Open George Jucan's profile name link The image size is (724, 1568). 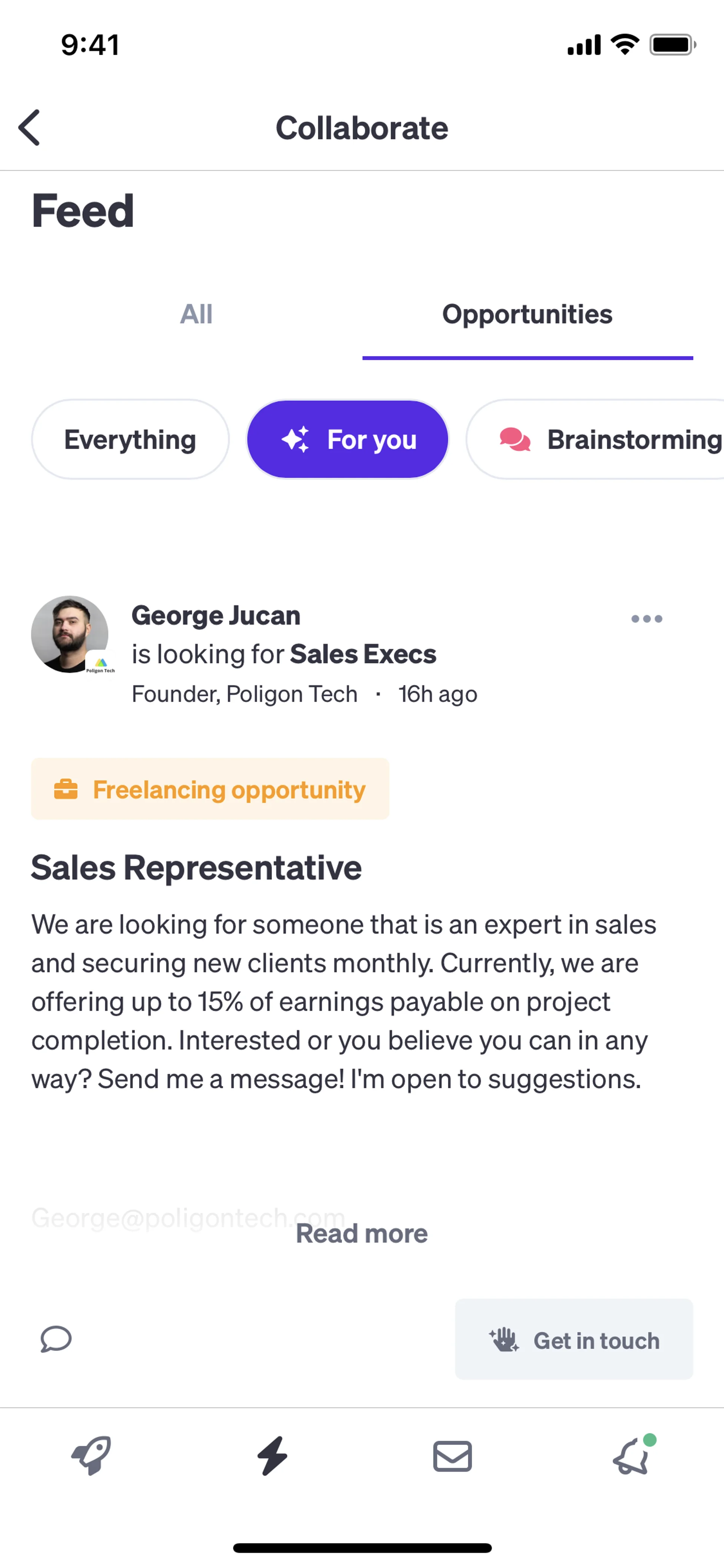216,615
